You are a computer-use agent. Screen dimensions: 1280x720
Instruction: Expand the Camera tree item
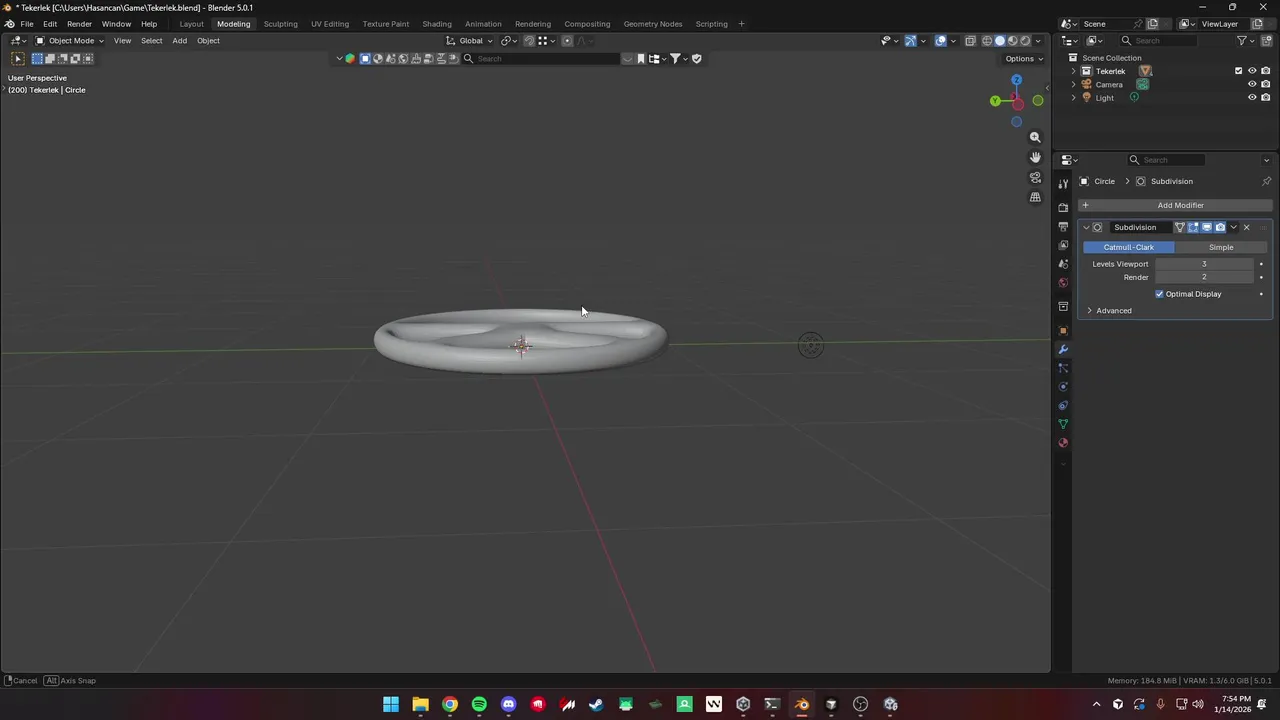(x=1074, y=84)
